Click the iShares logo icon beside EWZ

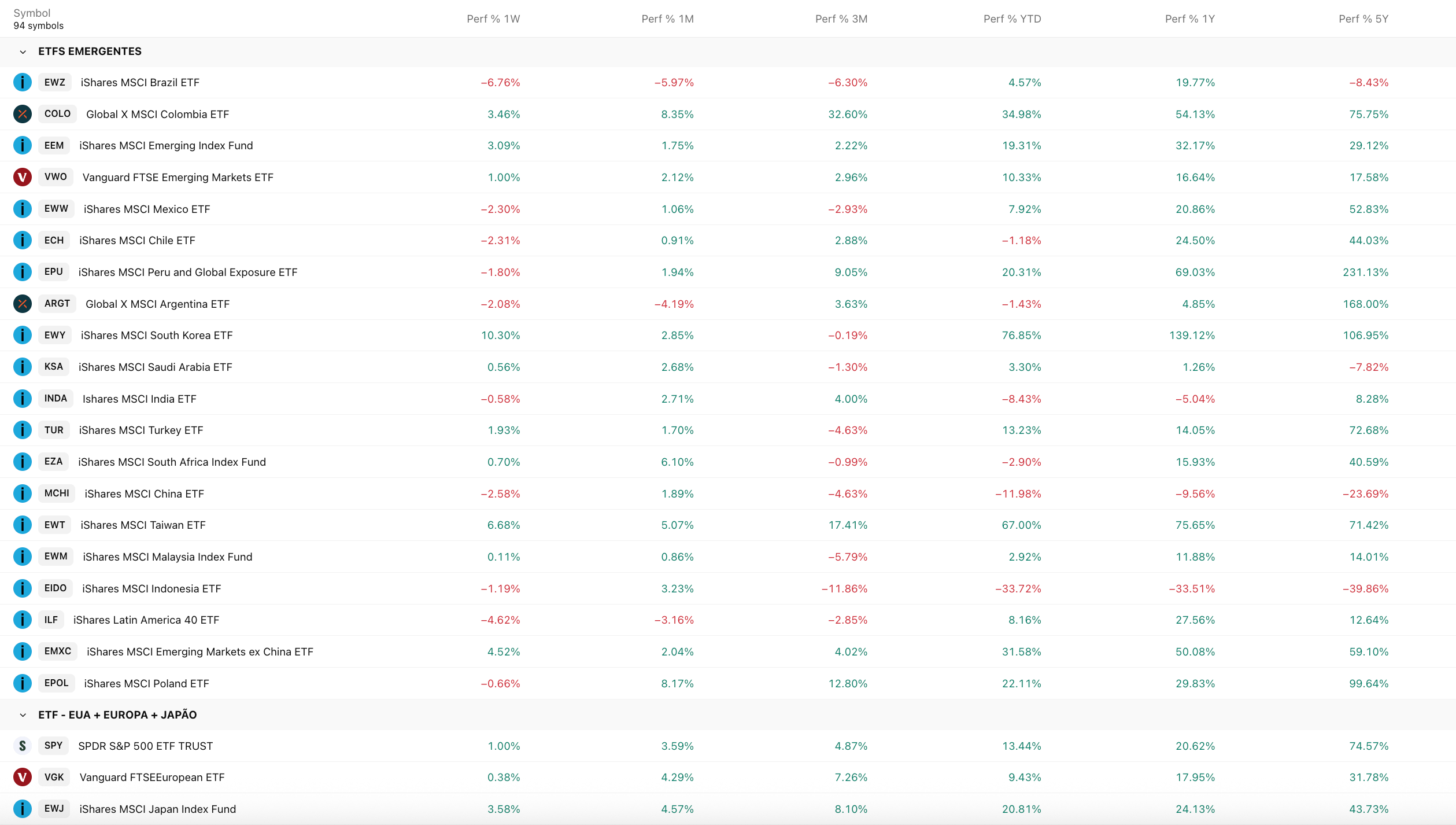click(23, 82)
